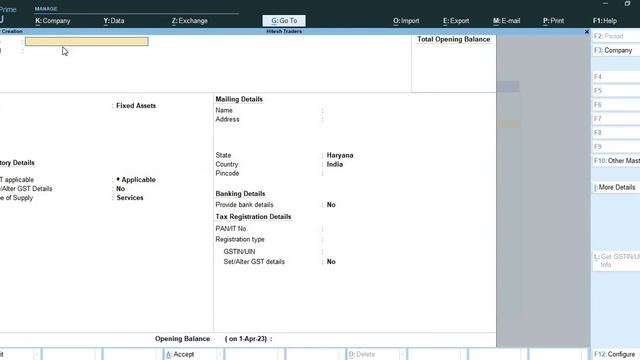Open I: More Details
This screenshot has height=360, width=640.
(616, 187)
